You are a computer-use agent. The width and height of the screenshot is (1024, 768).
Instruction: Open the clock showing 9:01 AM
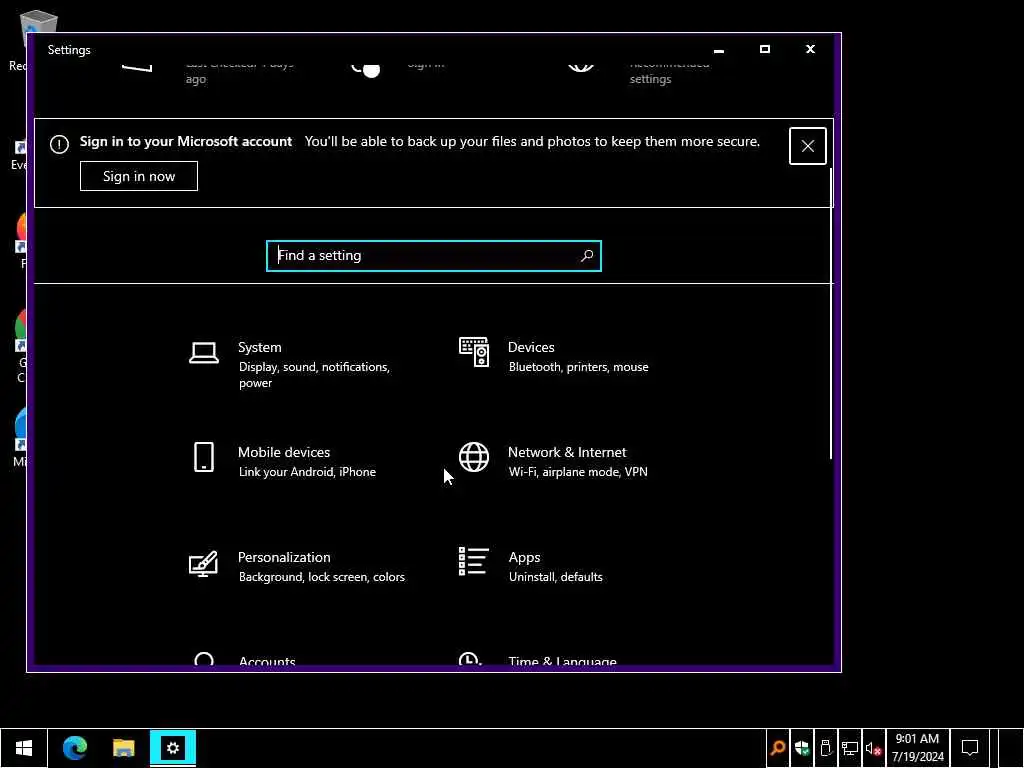(x=918, y=748)
